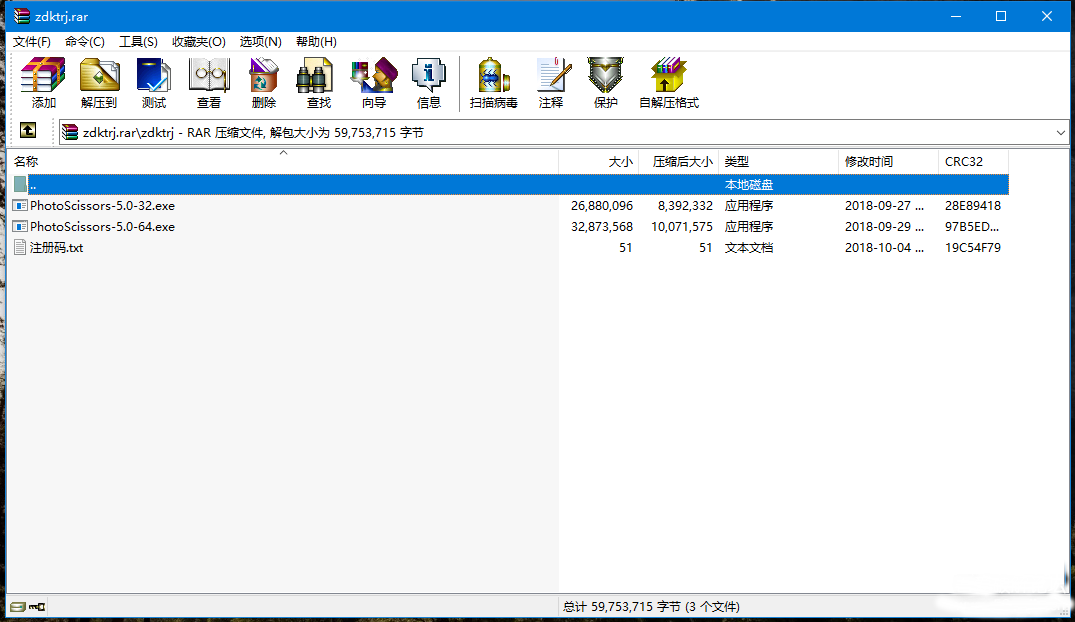Click the parent folder '..' icon
The image size is (1075, 622).
[x=21, y=184]
